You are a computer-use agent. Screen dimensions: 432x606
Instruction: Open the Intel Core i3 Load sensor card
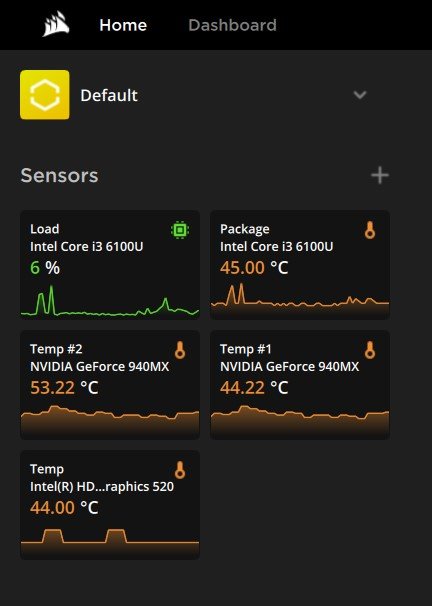pyautogui.click(x=110, y=265)
